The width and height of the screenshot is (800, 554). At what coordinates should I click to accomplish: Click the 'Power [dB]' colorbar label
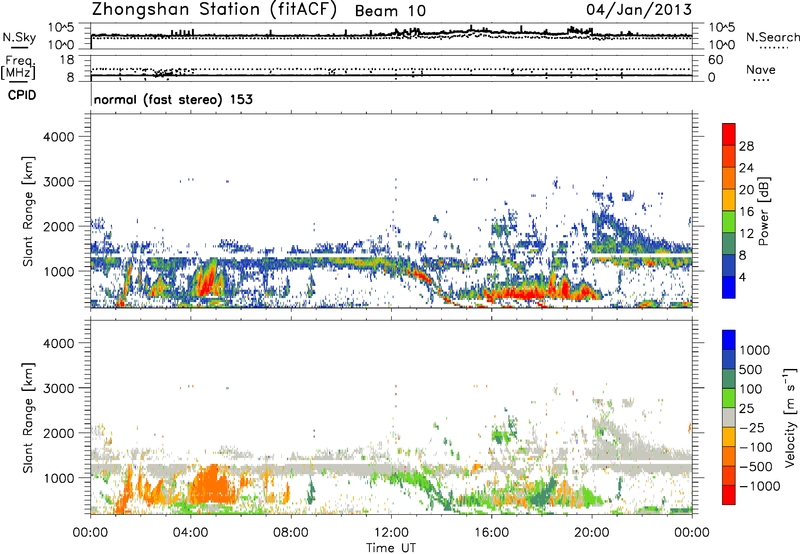pos(763,211)
